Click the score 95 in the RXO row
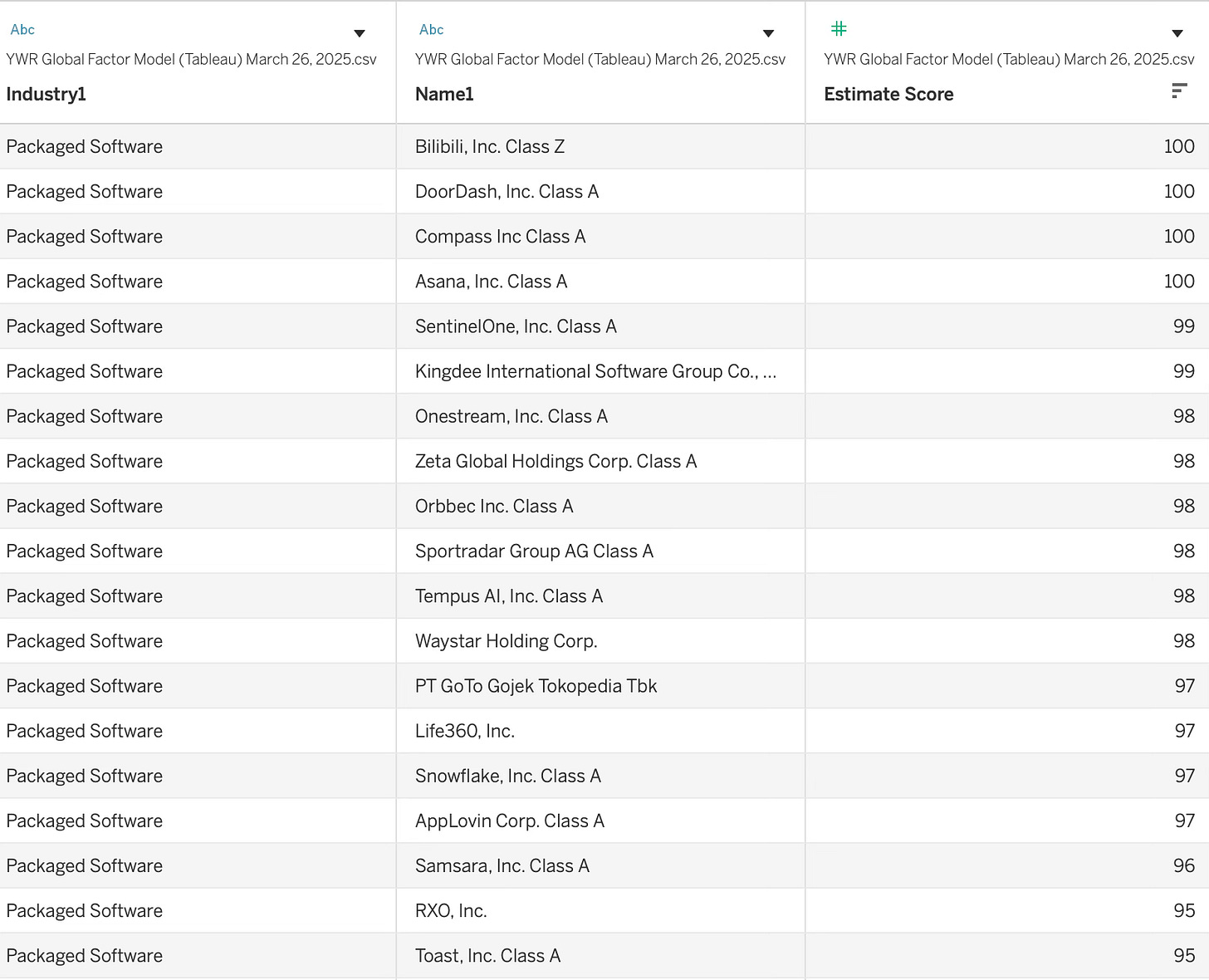 (1184, 910)
